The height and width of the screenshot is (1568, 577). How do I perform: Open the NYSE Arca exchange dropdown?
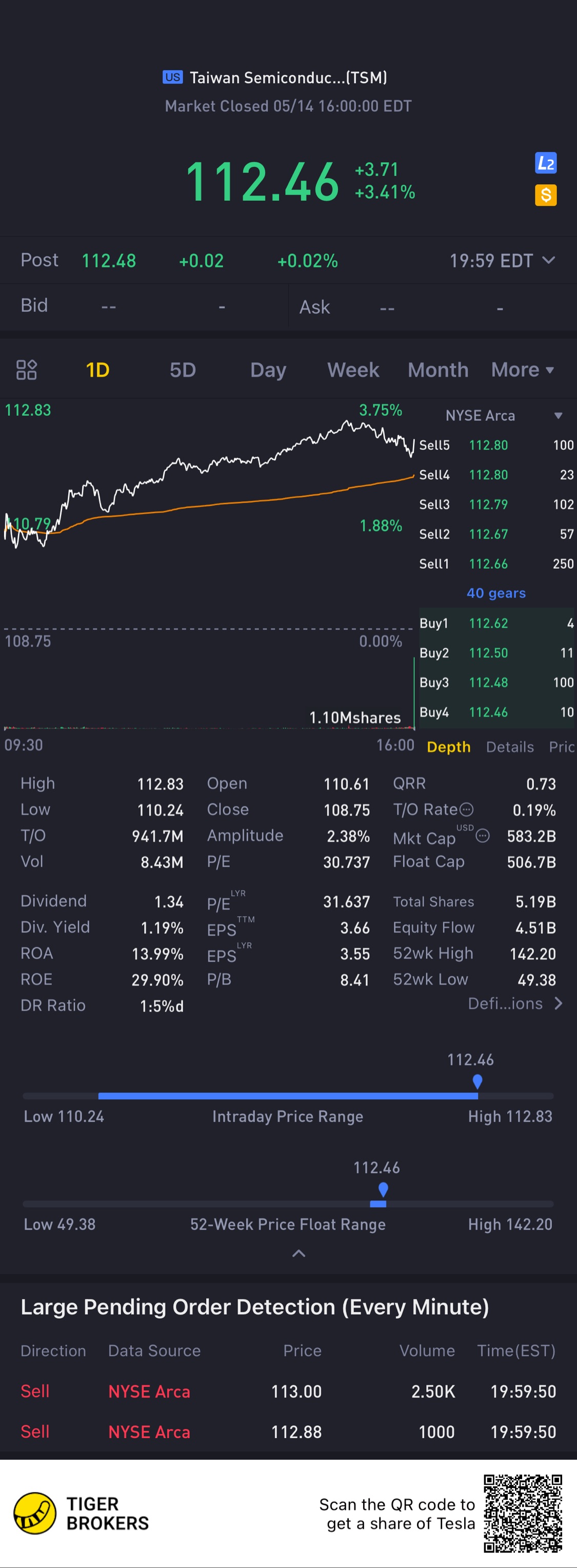click(504, 416)
